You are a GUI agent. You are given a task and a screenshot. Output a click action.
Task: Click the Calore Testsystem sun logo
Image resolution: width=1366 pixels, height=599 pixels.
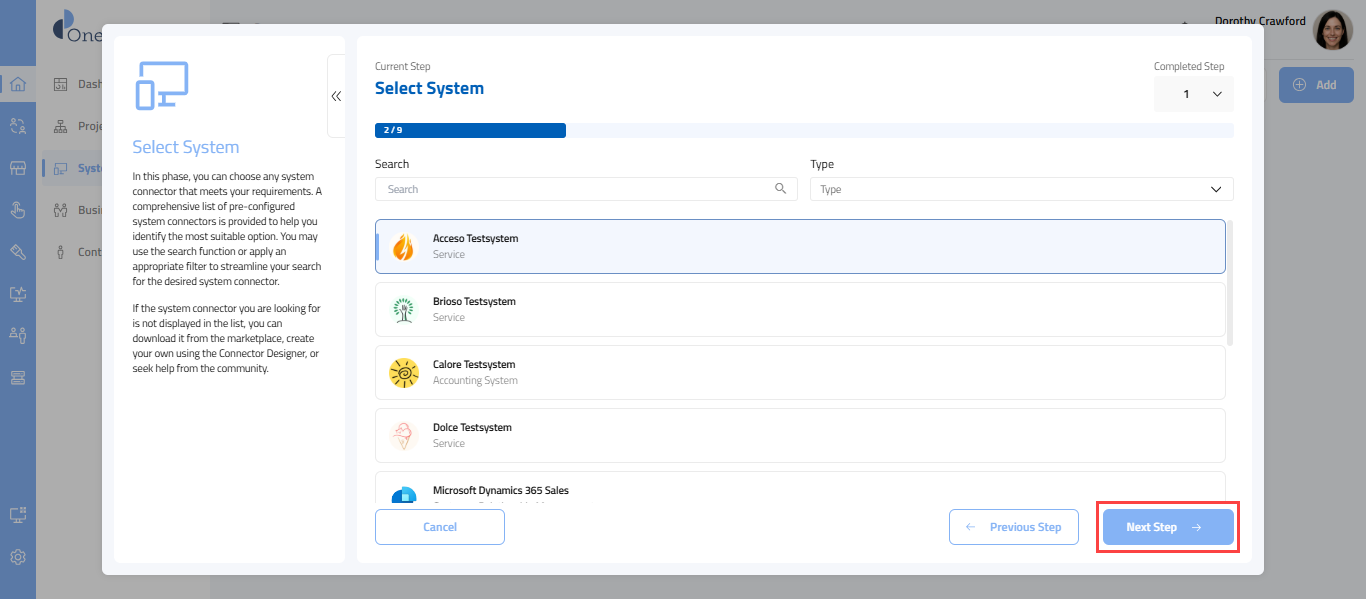[x=403, y=373]
